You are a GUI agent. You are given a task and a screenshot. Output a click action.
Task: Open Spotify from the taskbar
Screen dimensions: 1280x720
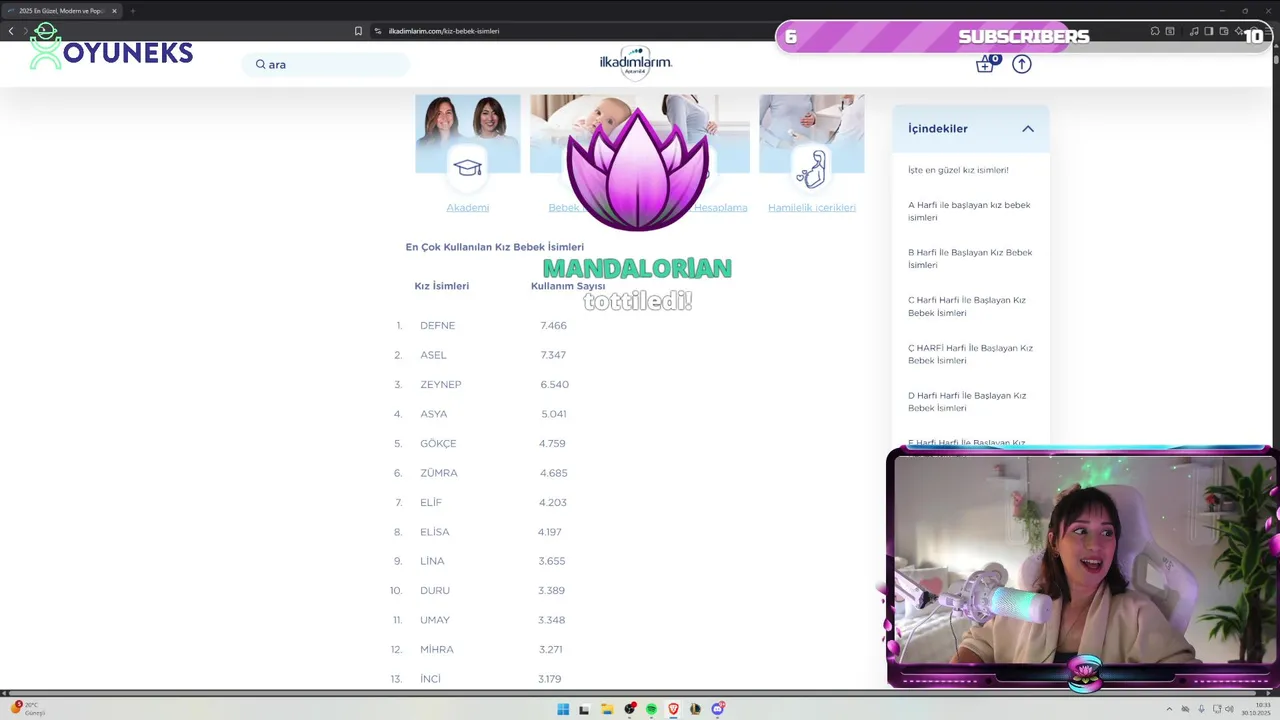[x=651, y=709]
